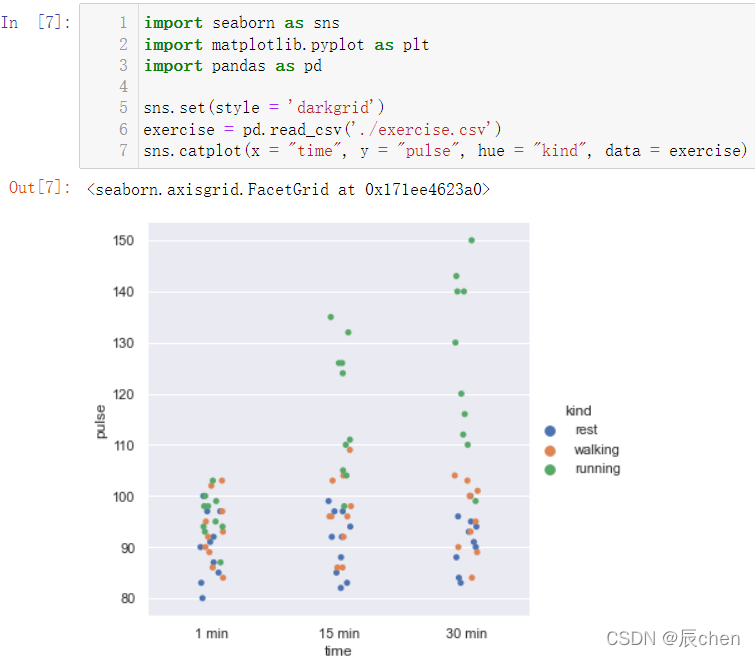Click the seaborn FacetGrid output text
Viewport: 755px width, 657px height.
coord(288,189)
